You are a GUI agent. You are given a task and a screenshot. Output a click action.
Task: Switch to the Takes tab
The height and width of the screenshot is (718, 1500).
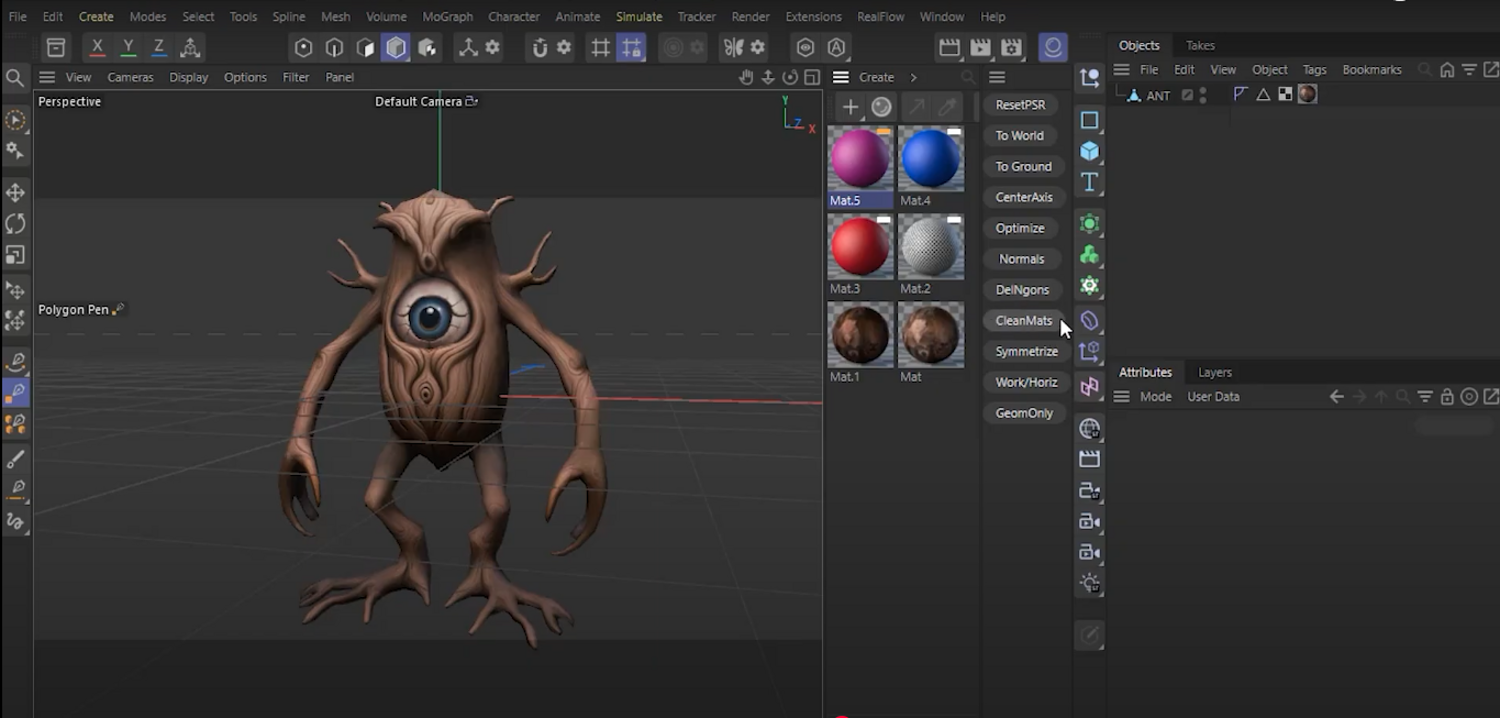[x=1200, y=45]
